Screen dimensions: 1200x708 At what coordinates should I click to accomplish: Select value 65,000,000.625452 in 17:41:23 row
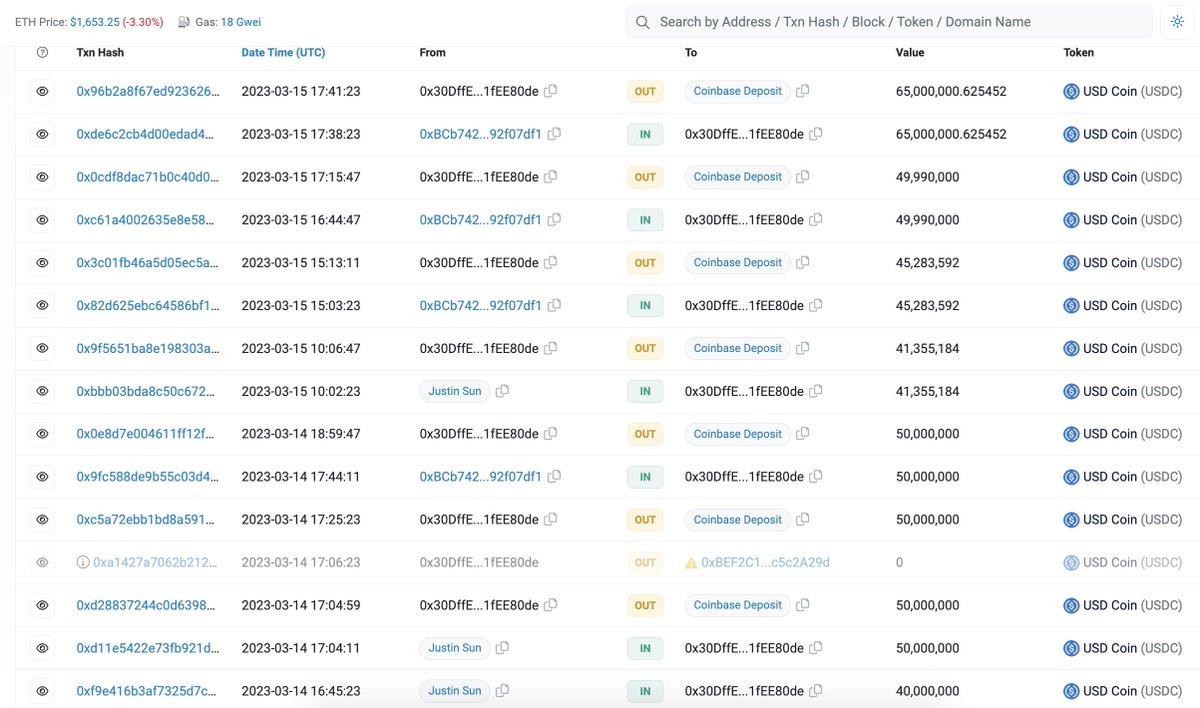point(951,91)
